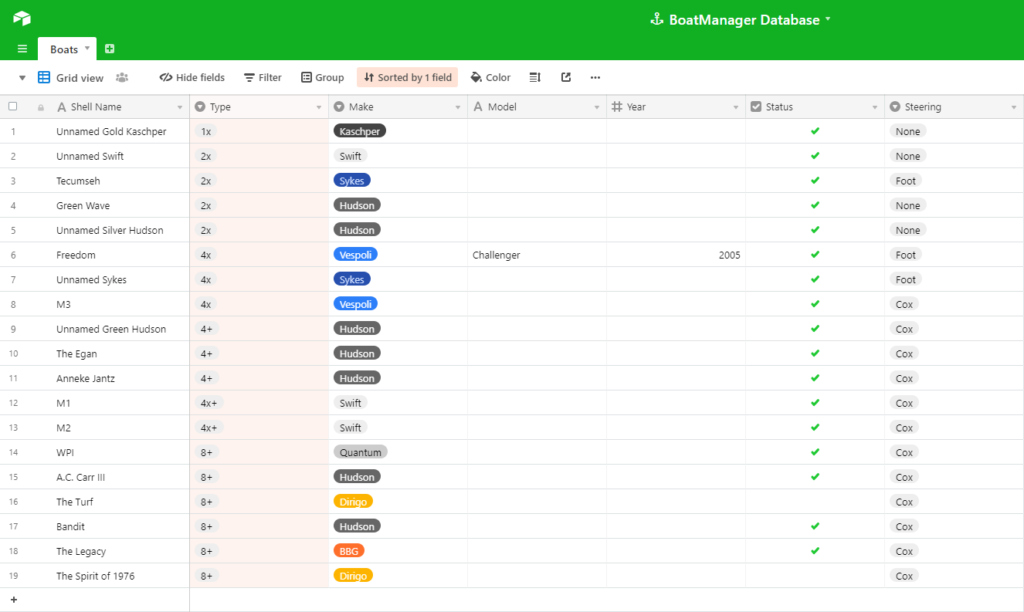The height and width of the screenshot is (612, 1024).
Task: Select the Anneke Jantz shell name
Action: (x=86, y=378)
